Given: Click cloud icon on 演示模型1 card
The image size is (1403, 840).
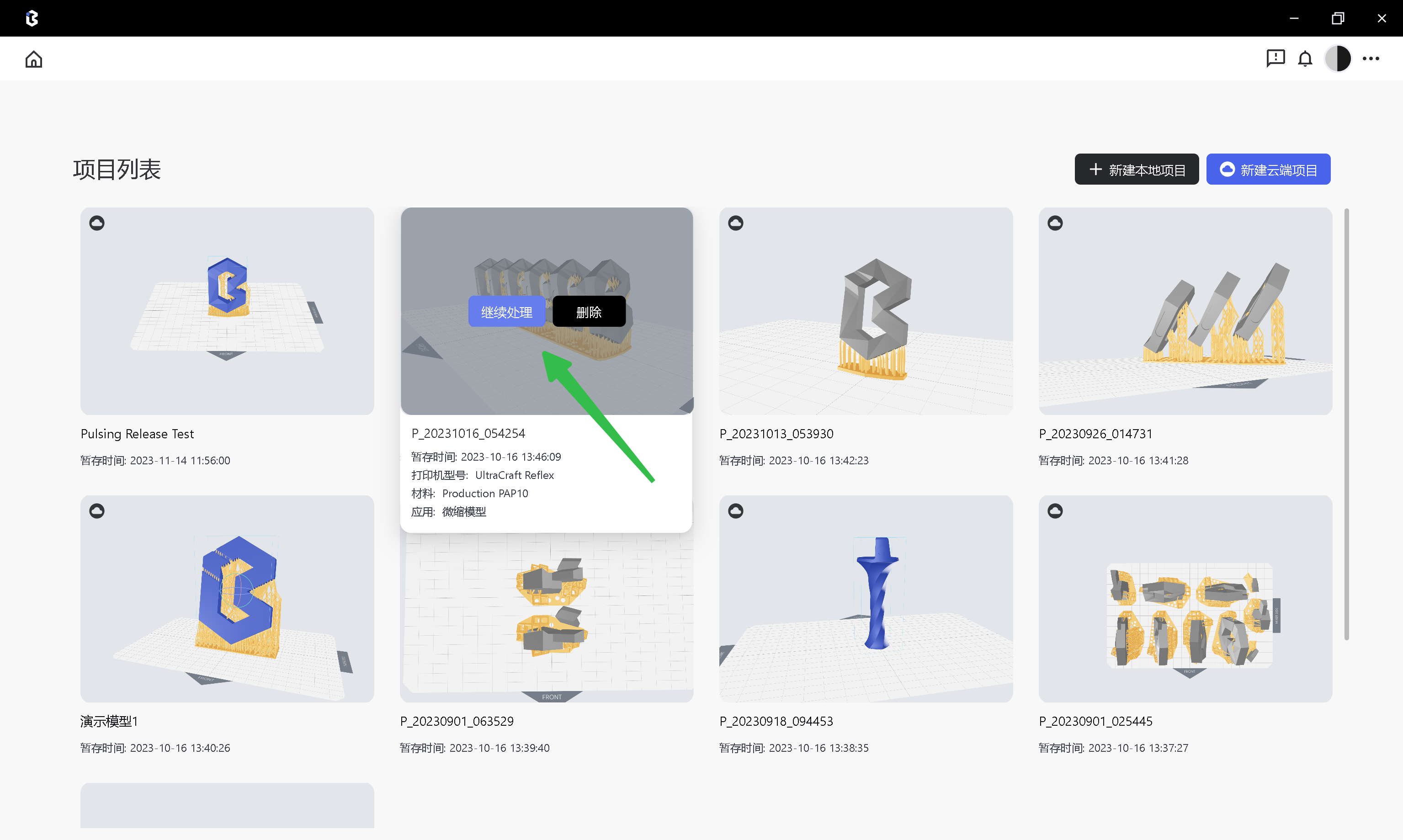Looking at the screenshot, I should click(x=97, y=510).
